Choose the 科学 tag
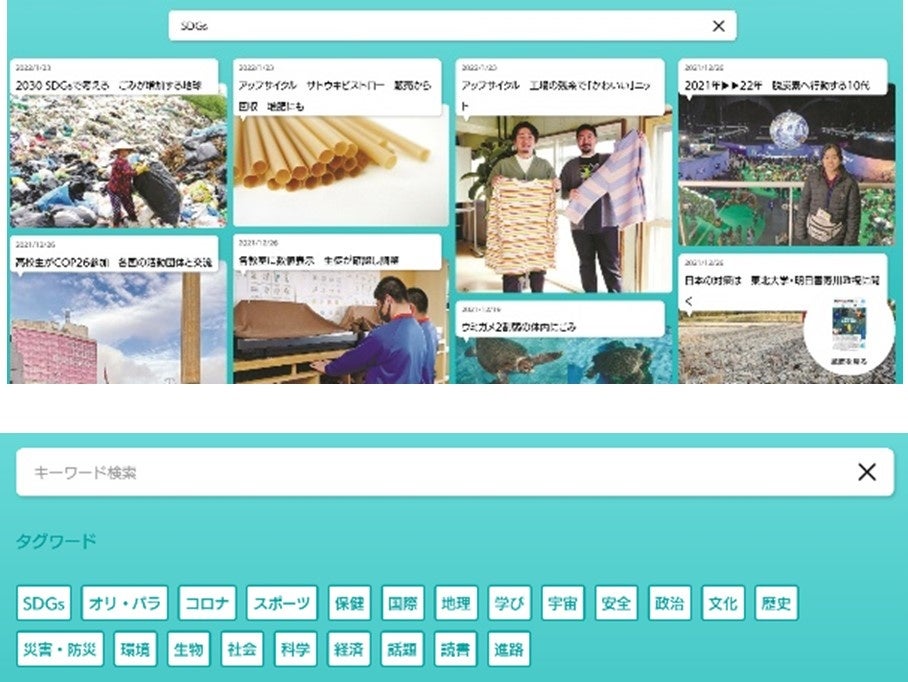The height and width of the screenshot is (682, 908). (295, 649)
